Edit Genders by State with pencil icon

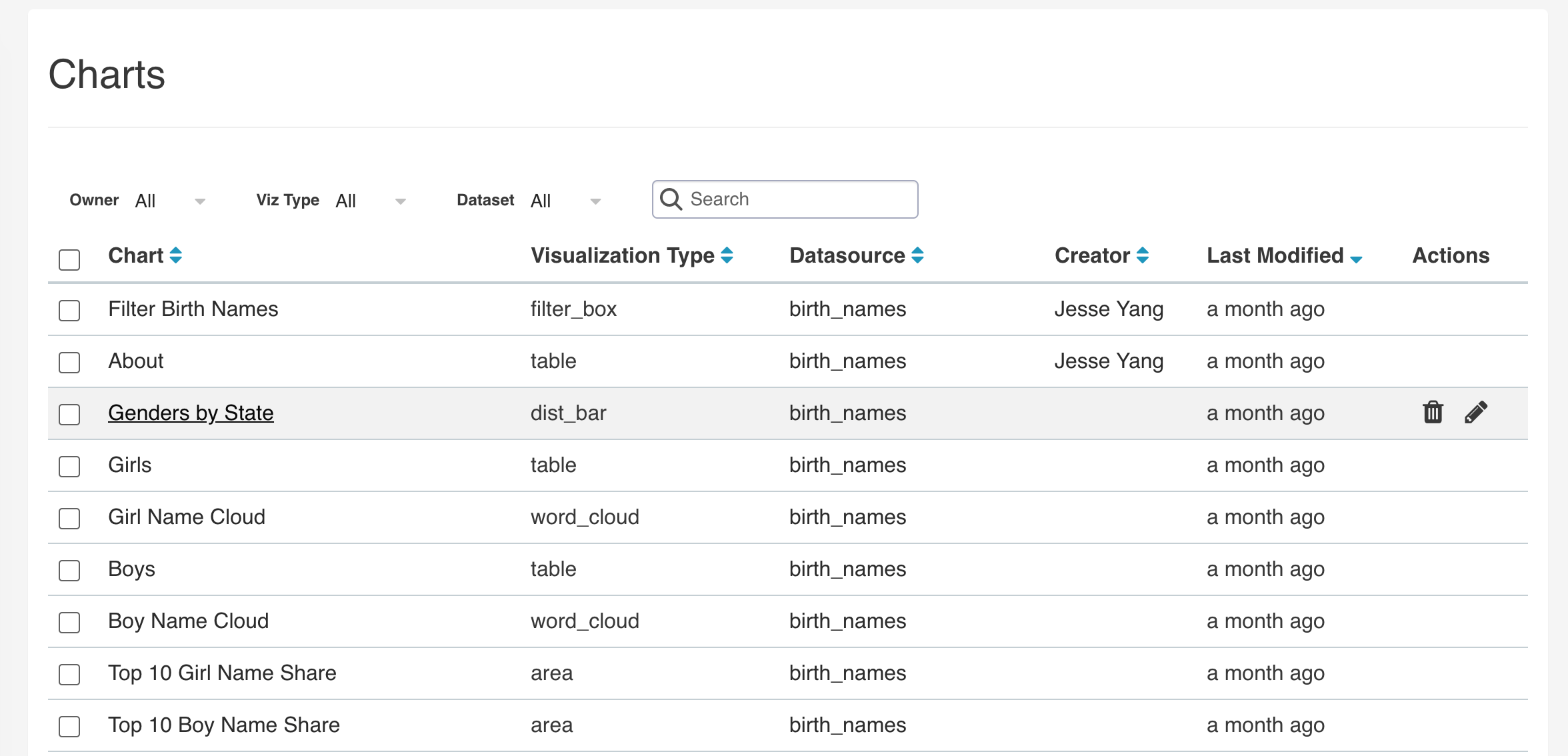coord(1476,413)
